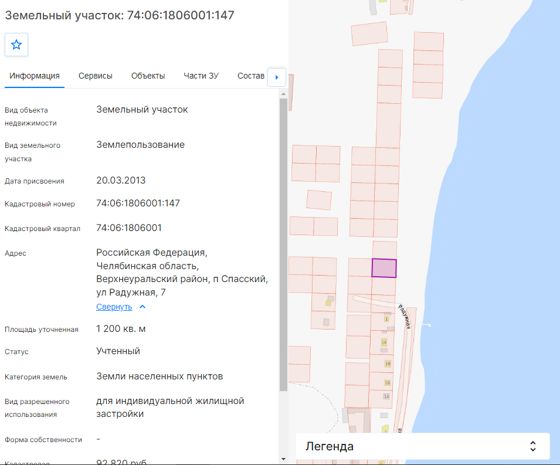The image size is (560, 465).
Task: Click cadastral number 74:06:1806001:147 value
Action: pos(138,203)
